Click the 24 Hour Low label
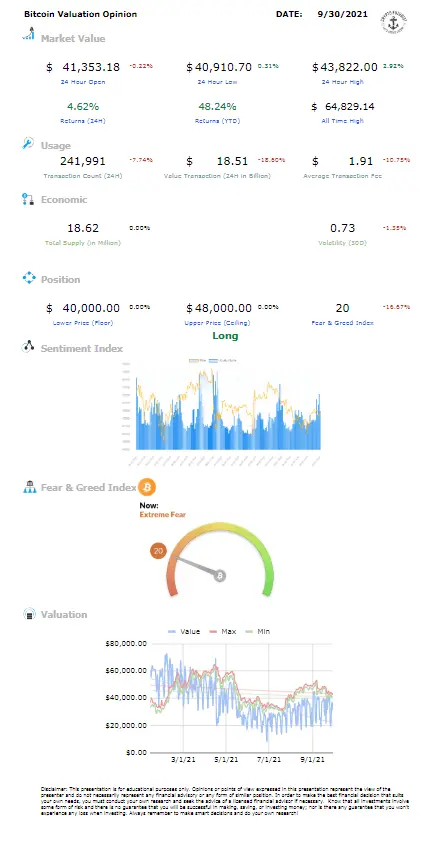The image size is (441, 841). coord(217,82)
